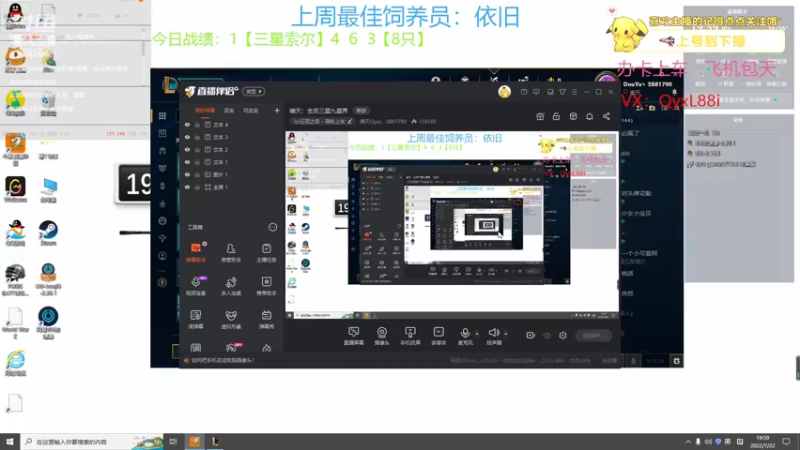Open the layout icon between lock and bell
Image resolution: width=800 pixels, height=450 pixels.
click(573, 116)
